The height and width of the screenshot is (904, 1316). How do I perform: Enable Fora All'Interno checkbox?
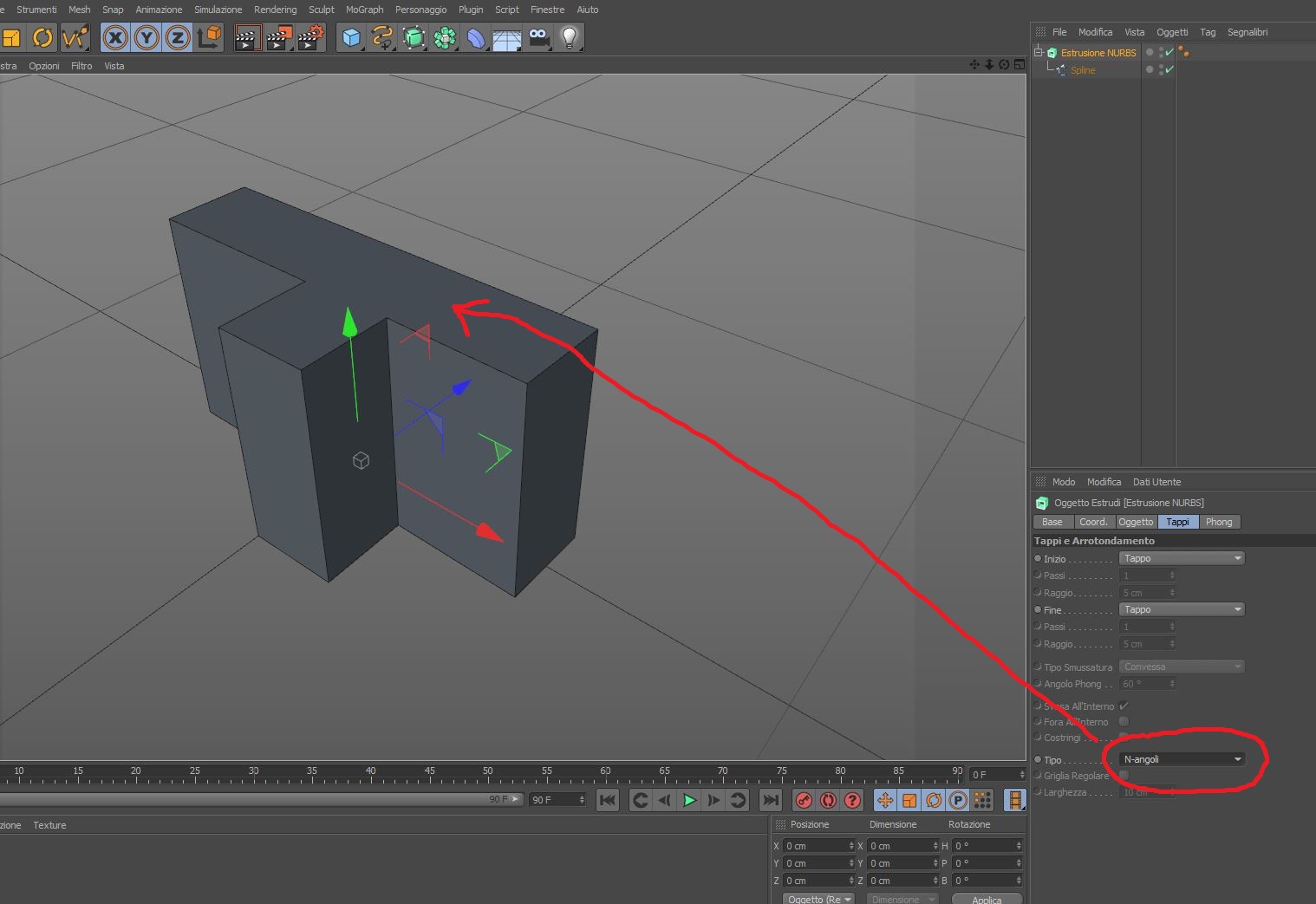point(1124,721)
